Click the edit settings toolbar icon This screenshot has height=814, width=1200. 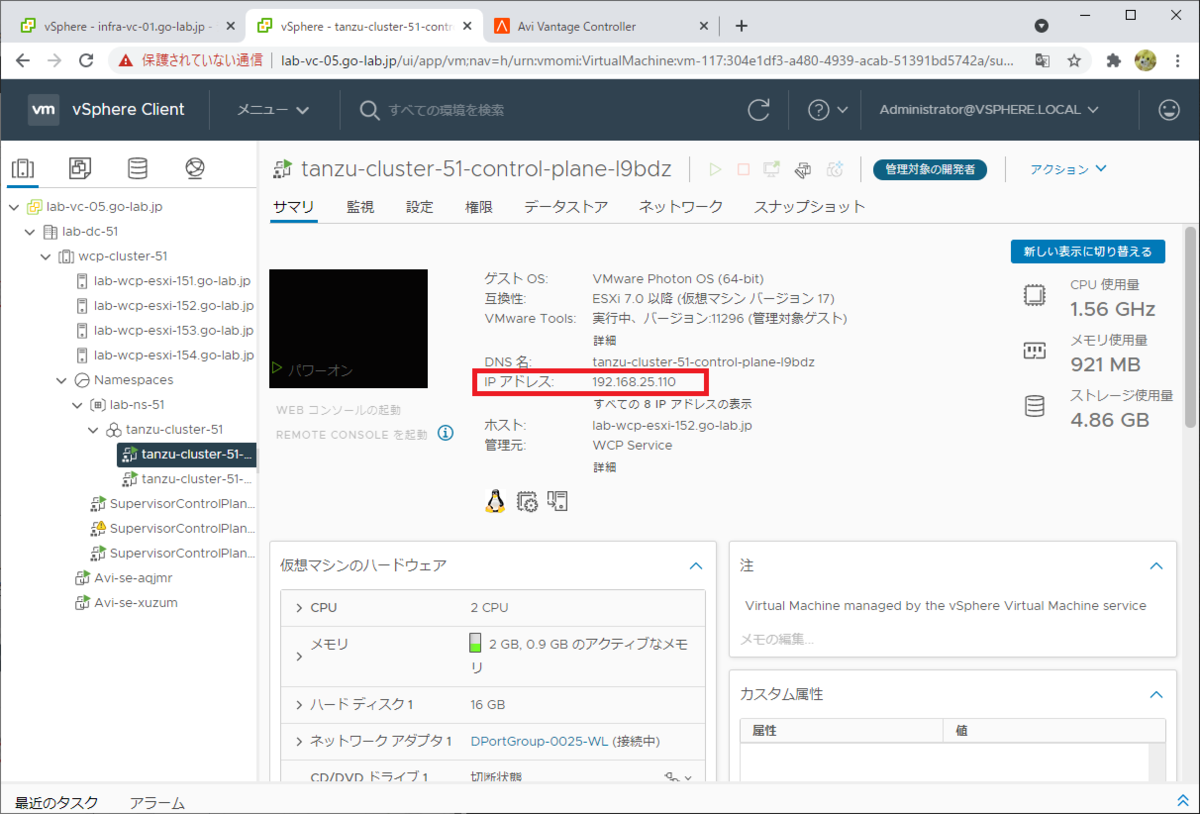click(803, 169)
